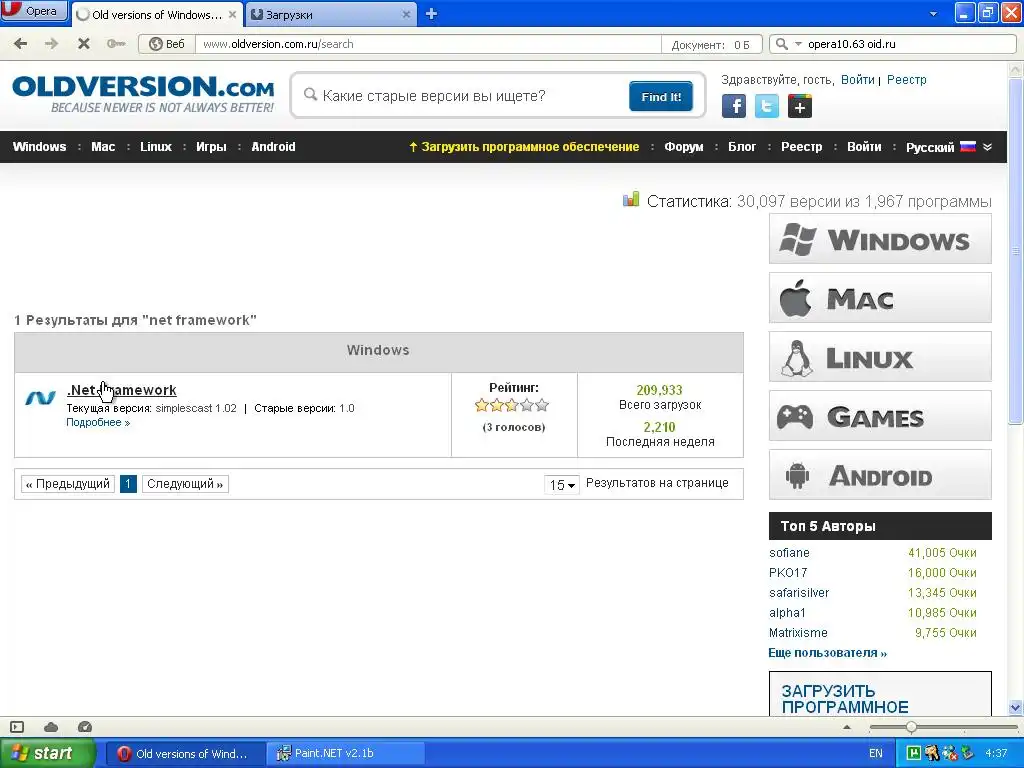Open the Windows nav menu item
Viewport: 1024px width, 768px height.
click(x=39, y=147)
